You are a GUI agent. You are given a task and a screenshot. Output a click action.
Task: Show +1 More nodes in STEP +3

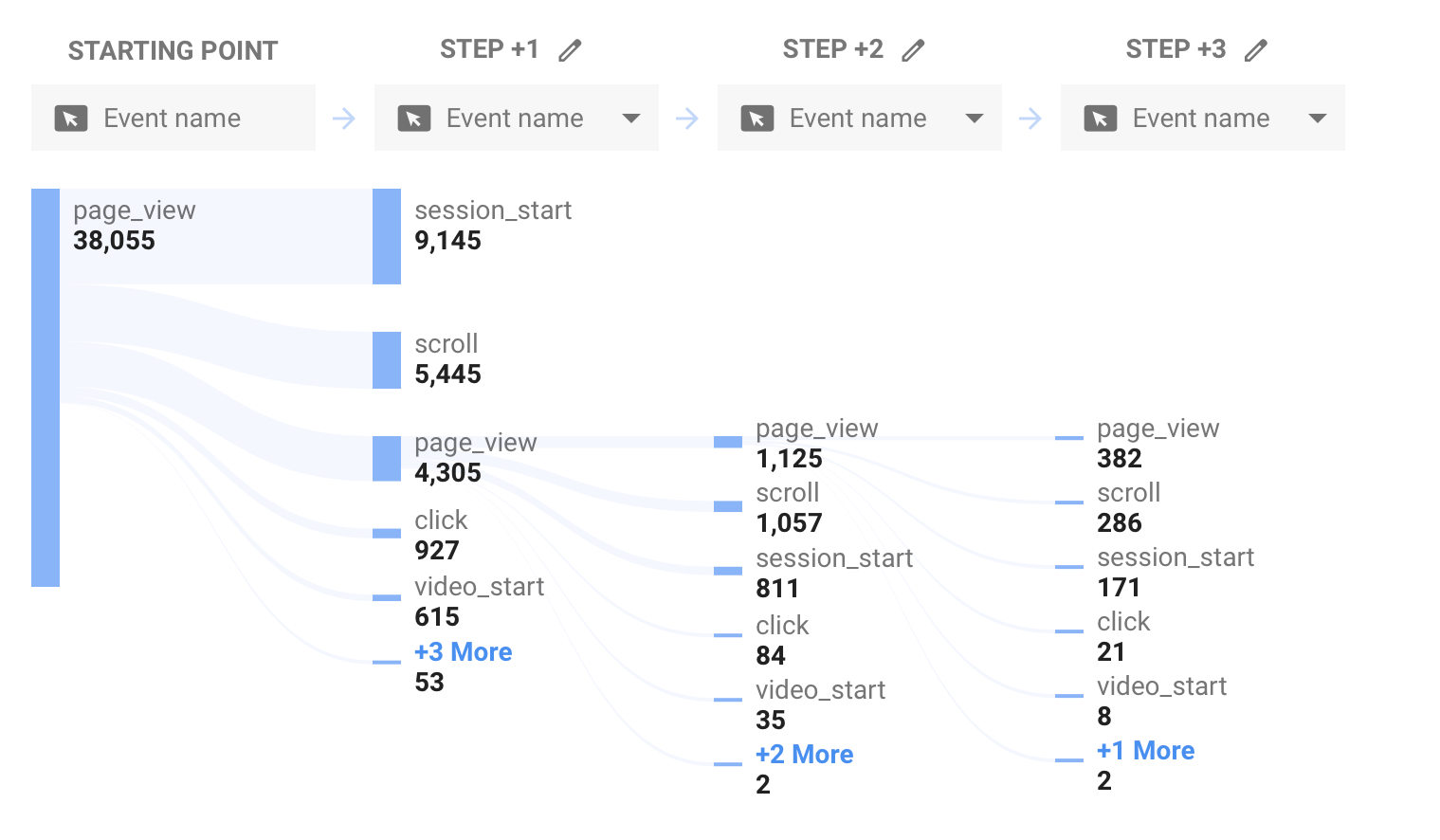pos(1145,751)
